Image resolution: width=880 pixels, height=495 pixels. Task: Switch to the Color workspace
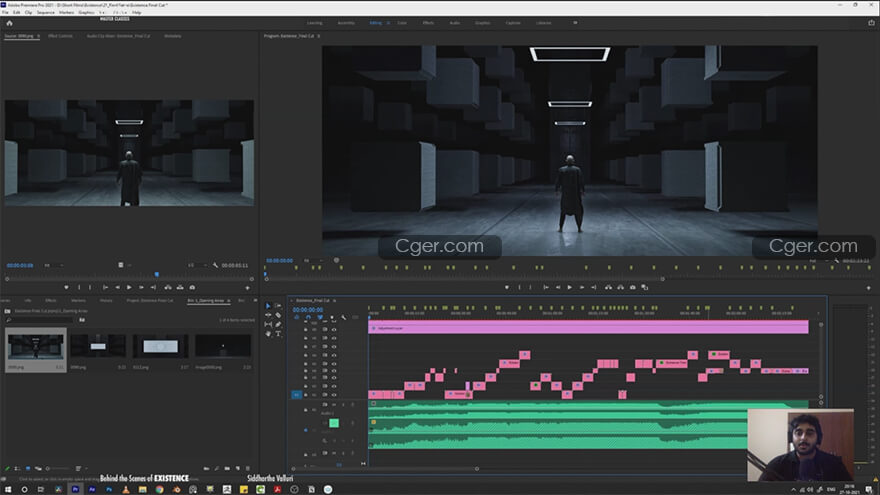[x=402, y=23]
